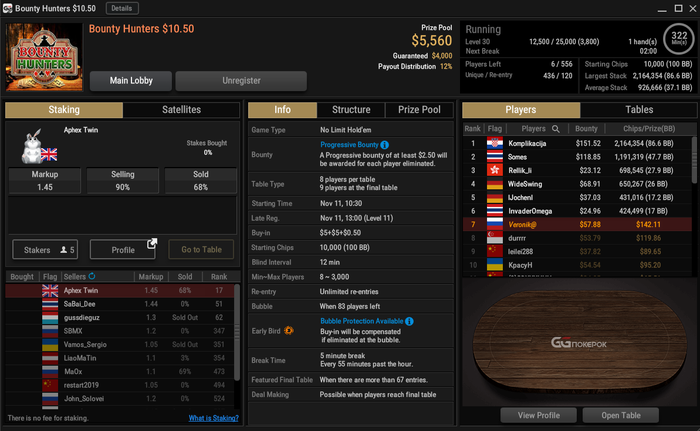Switch to the Staking tab
This screenshot has height=431, width=700.
pyautogui.click(x=64, y=110)
